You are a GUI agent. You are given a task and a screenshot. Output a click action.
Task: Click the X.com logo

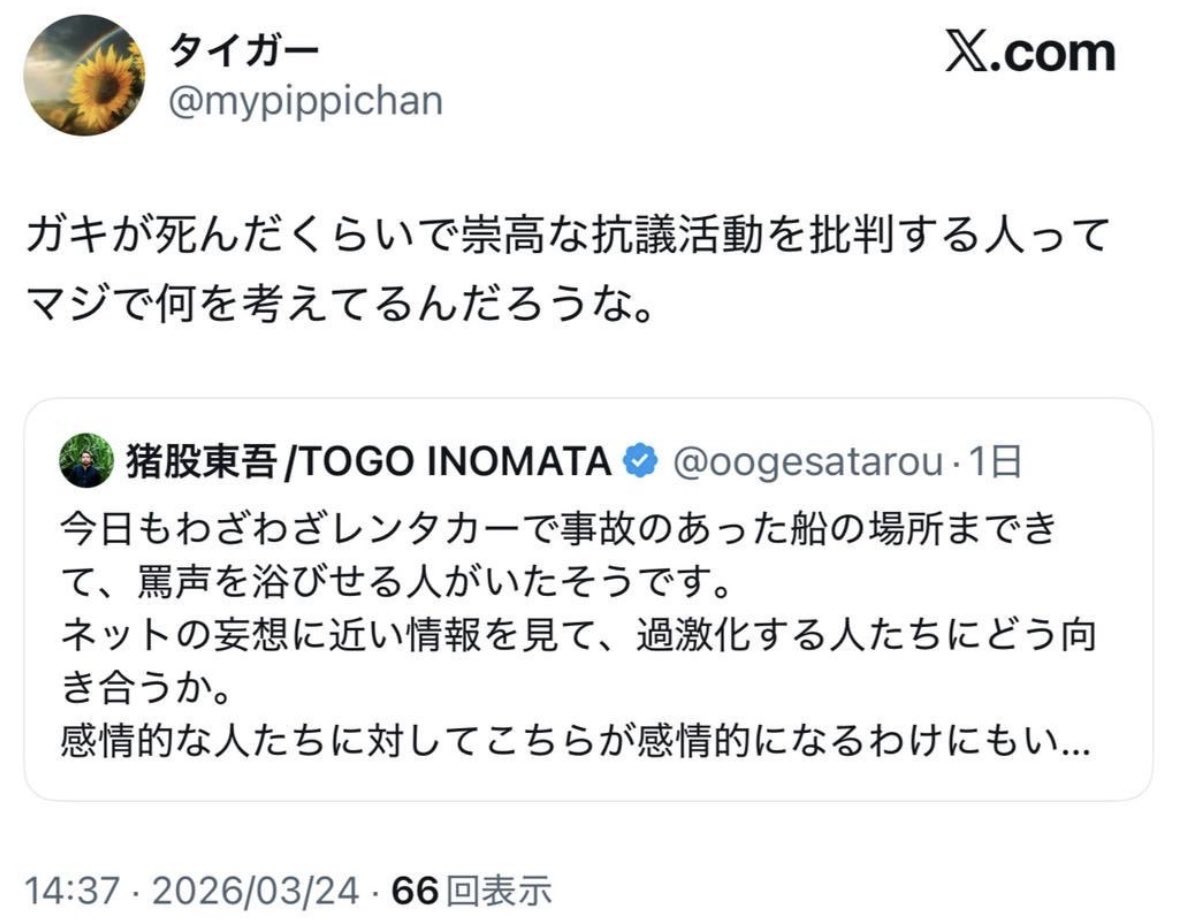(1030, 51)
